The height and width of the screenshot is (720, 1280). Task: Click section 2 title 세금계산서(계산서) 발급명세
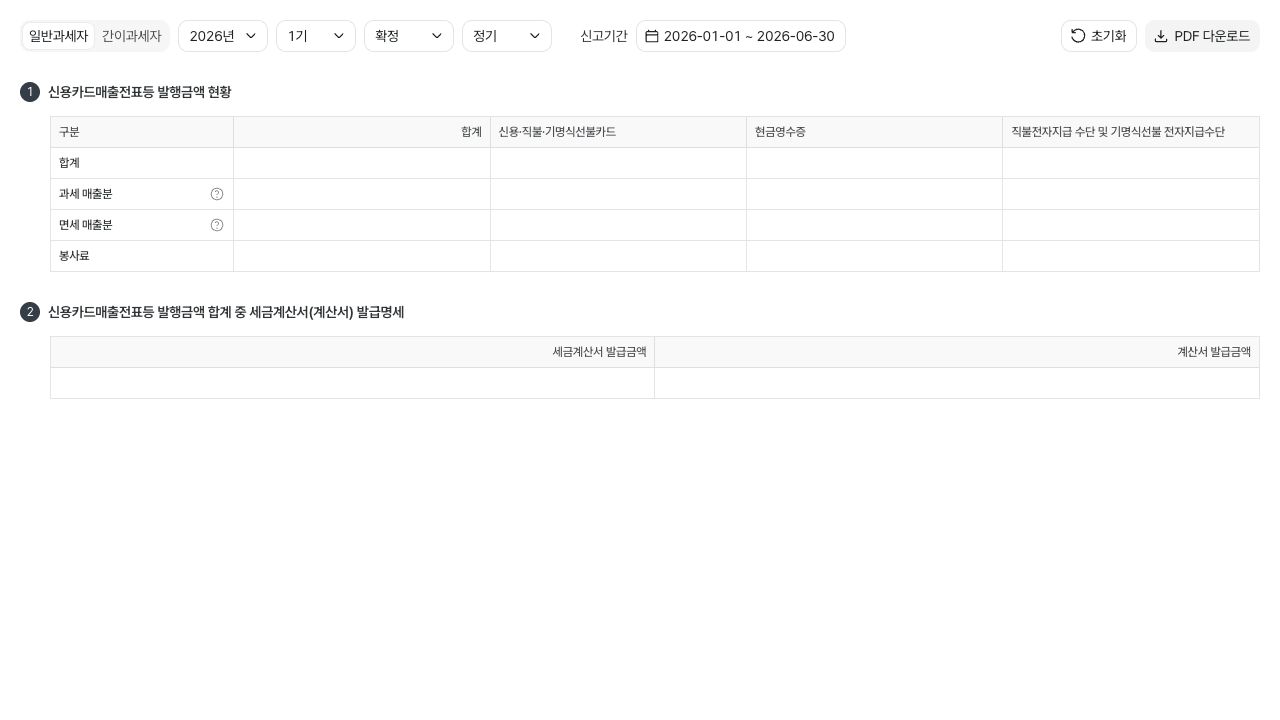point(226,312)
